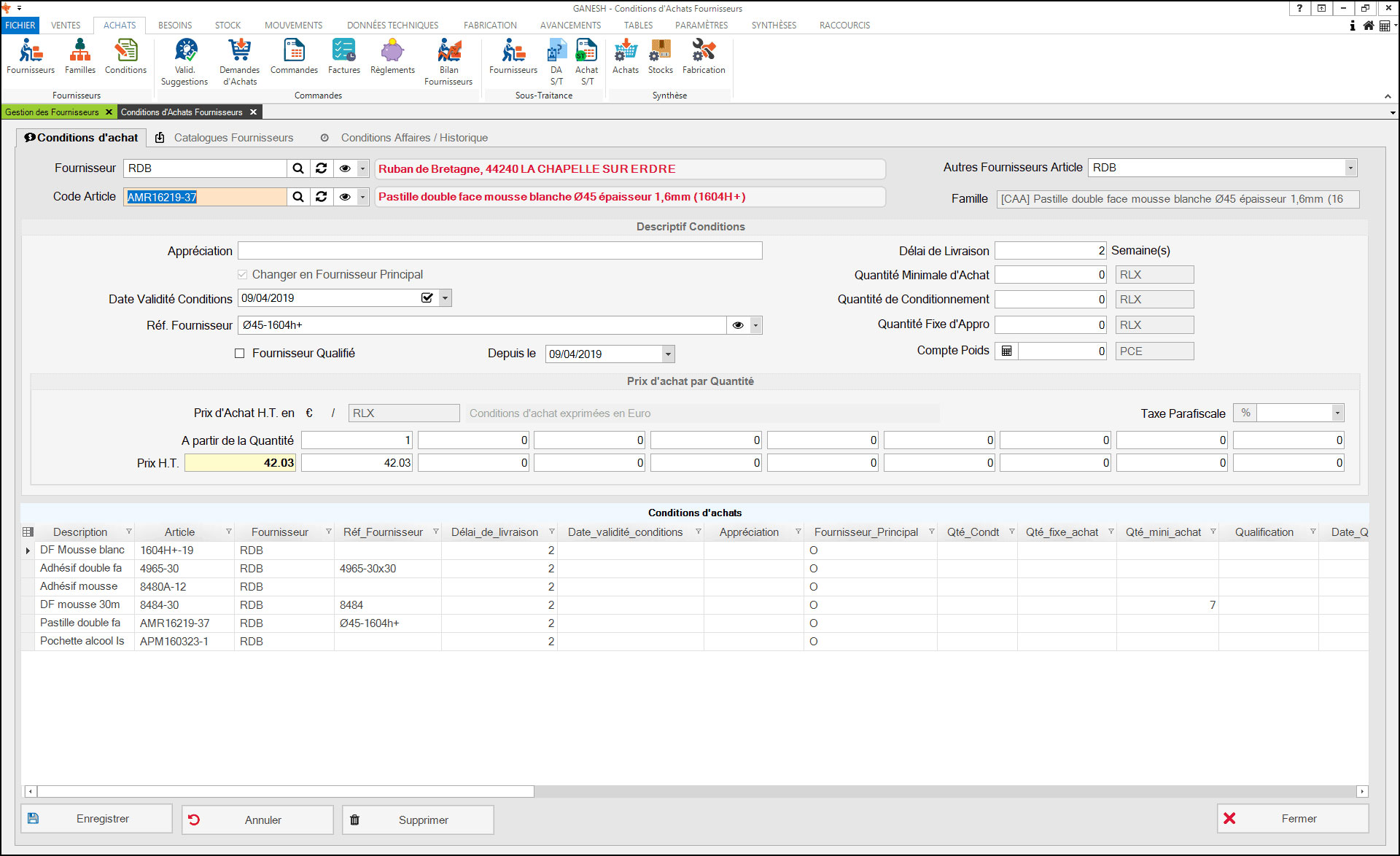This screenshot has width=1400, height=856.
Task: Click the Enregistrer button
Action: [97, 819]
